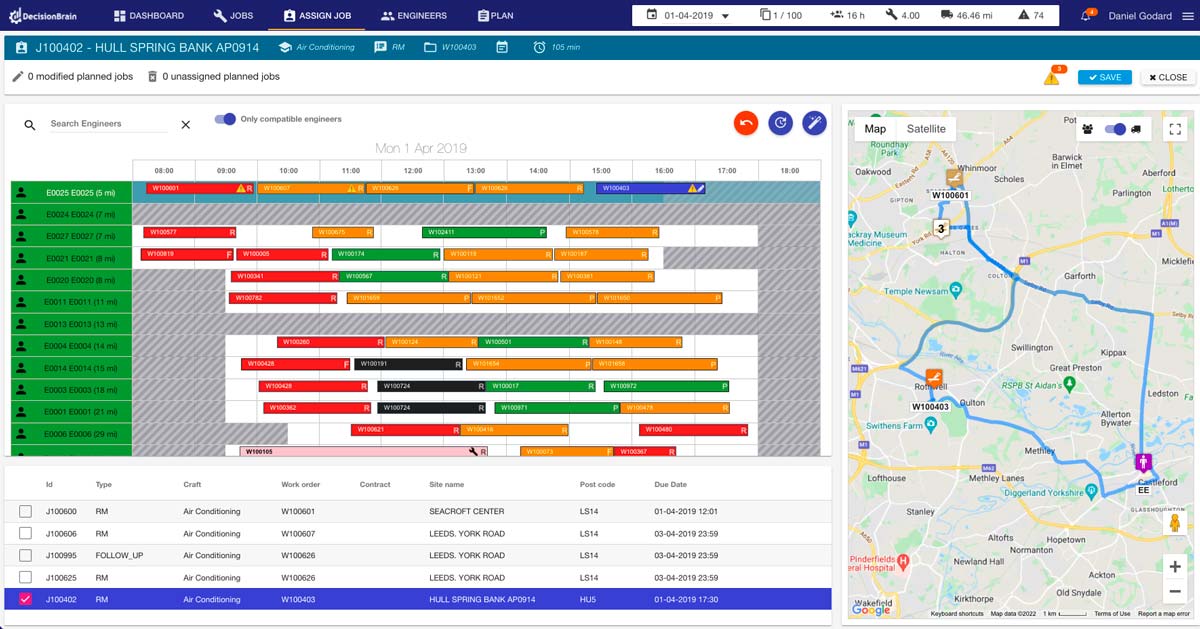
Task: Check the box for job J100625
Action: [x=25, y=578]
